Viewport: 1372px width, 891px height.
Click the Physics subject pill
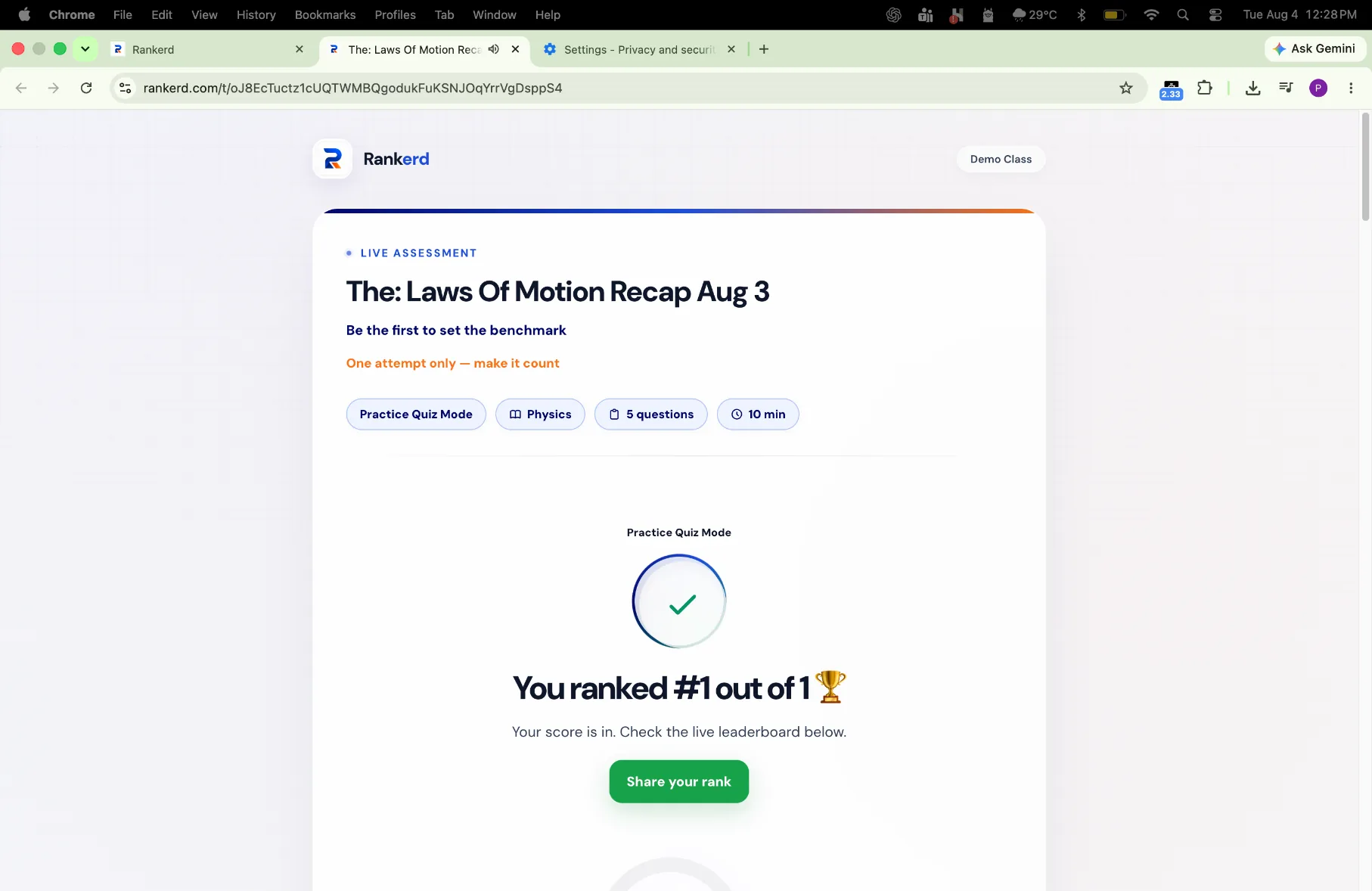click(x=540, y=414)
